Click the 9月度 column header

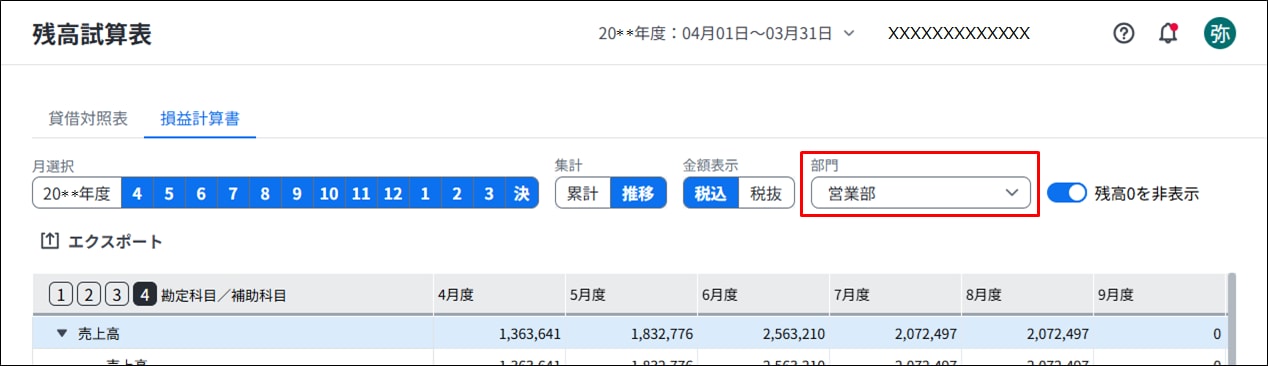point(1159,295)
